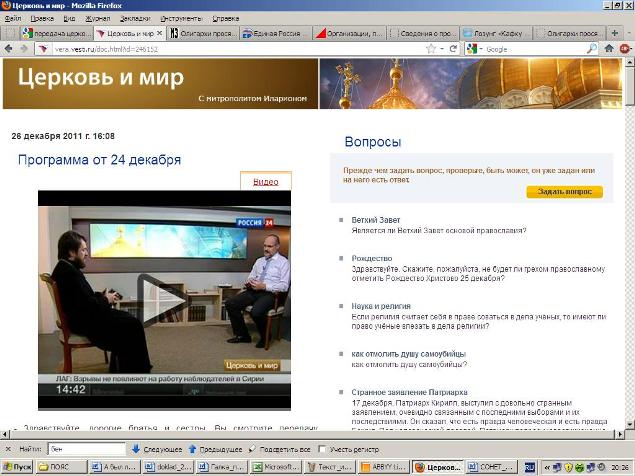Screen dimensions: 635x476
Task: Find next match with the down arrow 'Следующее'
Action: 157,449
